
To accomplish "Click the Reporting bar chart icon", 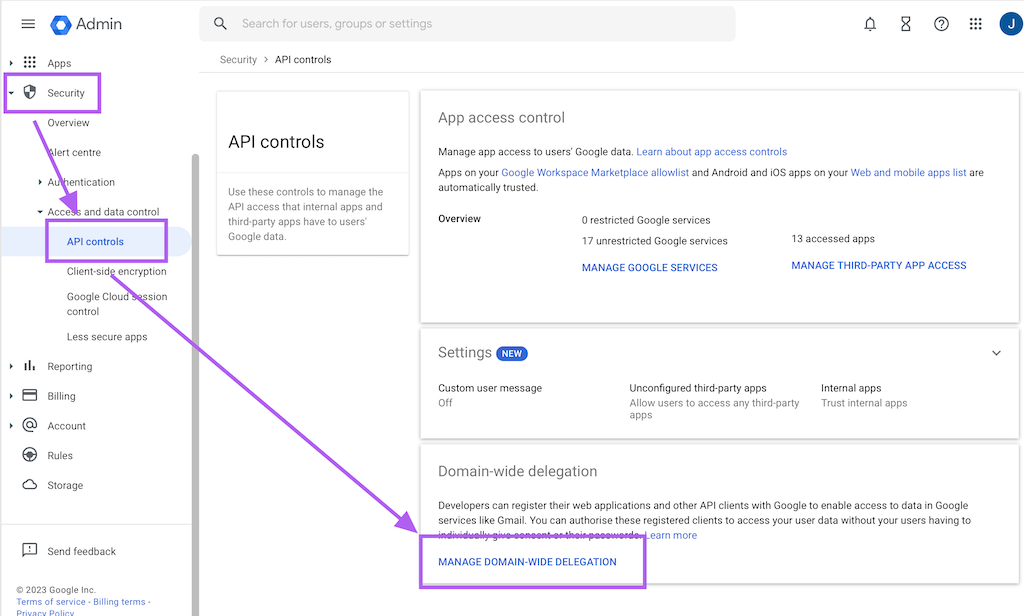I will (29, 366).
